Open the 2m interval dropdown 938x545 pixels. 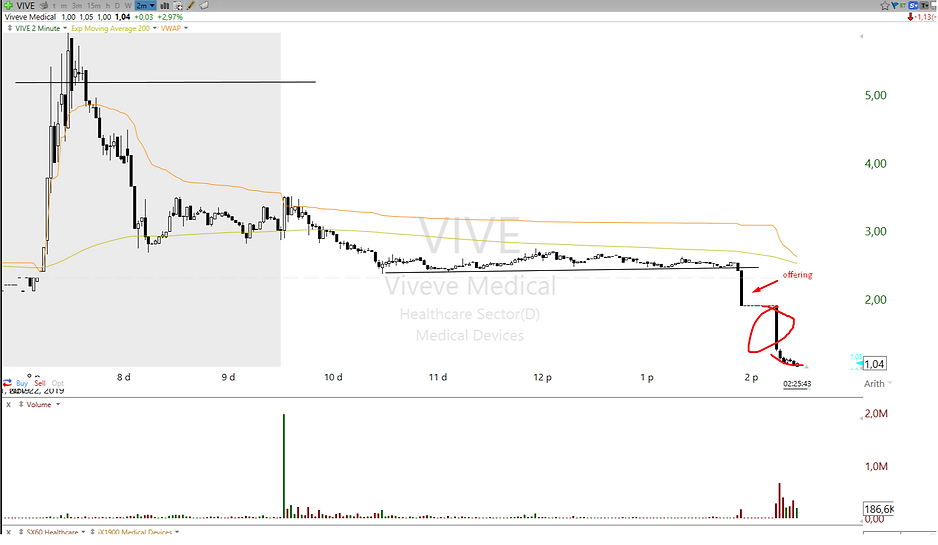coord(145,6)
